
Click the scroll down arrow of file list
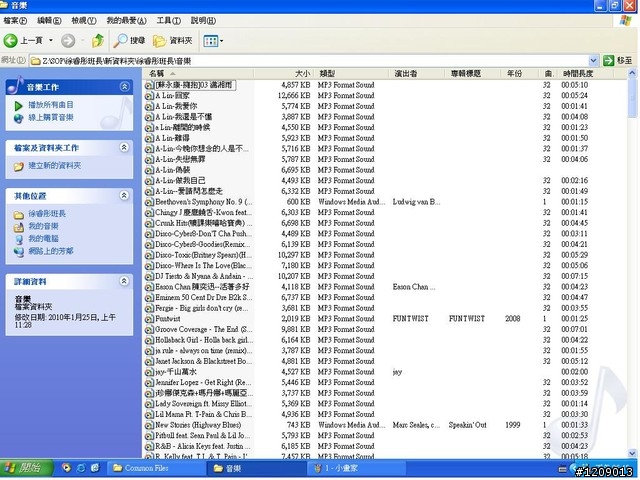coord(632,453)
